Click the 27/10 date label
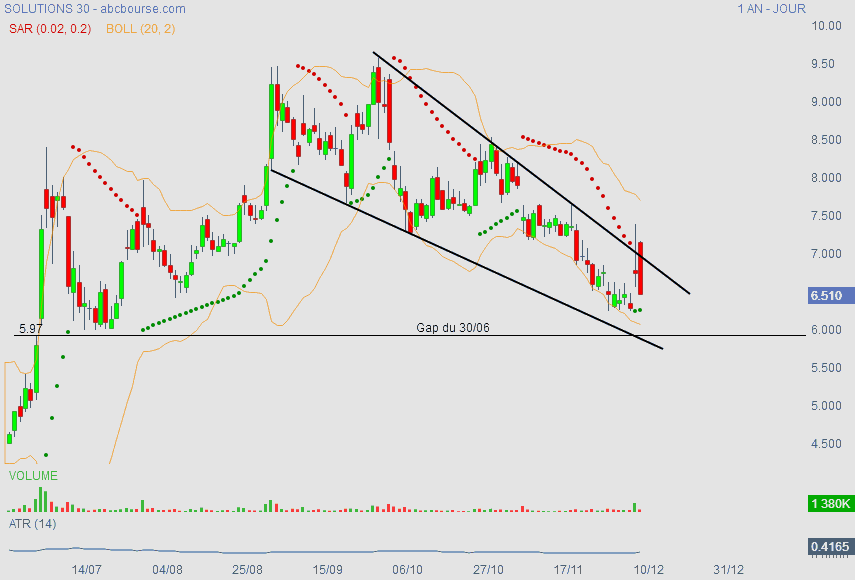The width and height of the screenshot is (855, 580). (488, 570)
